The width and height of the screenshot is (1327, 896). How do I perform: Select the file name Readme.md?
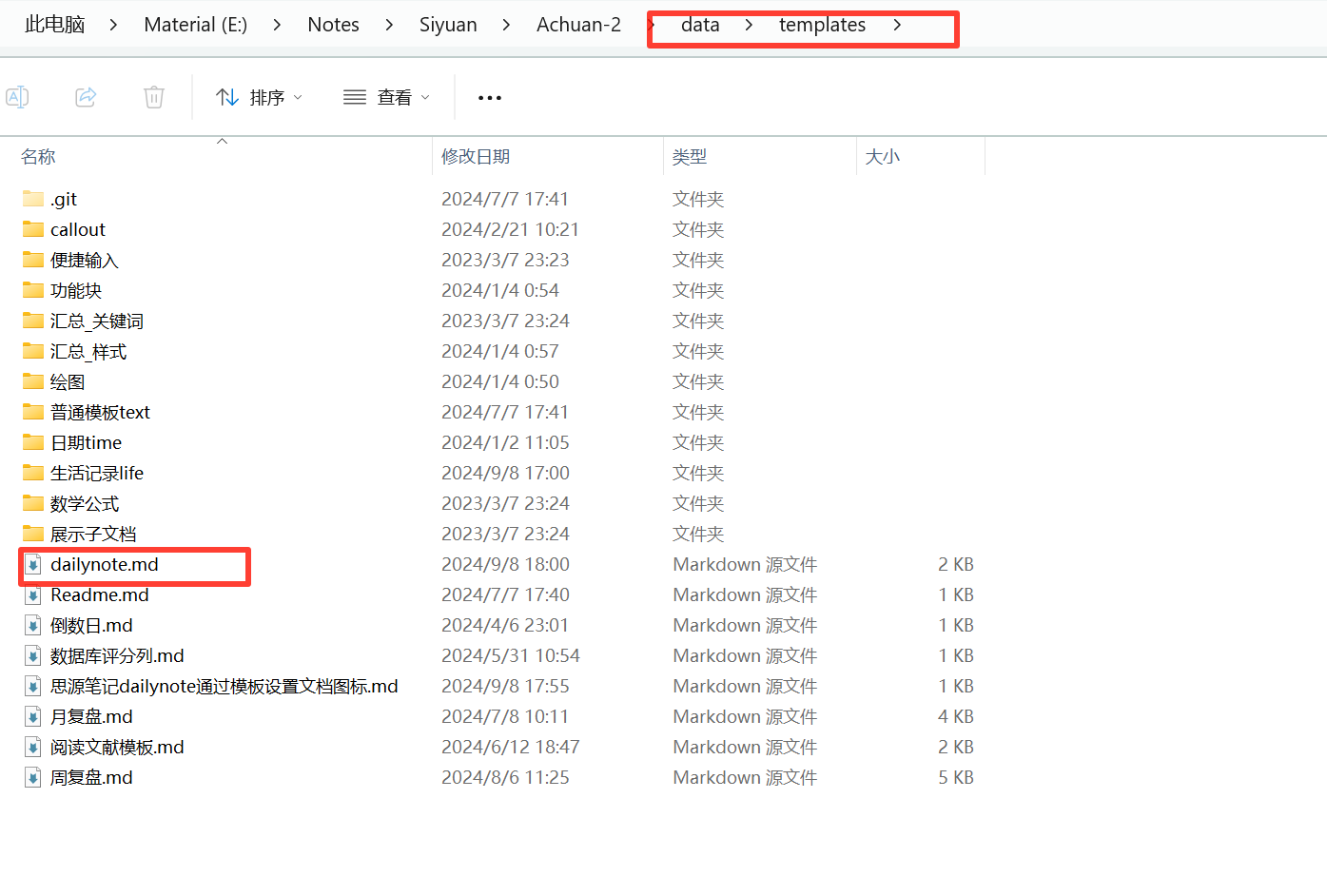(100, 594)
